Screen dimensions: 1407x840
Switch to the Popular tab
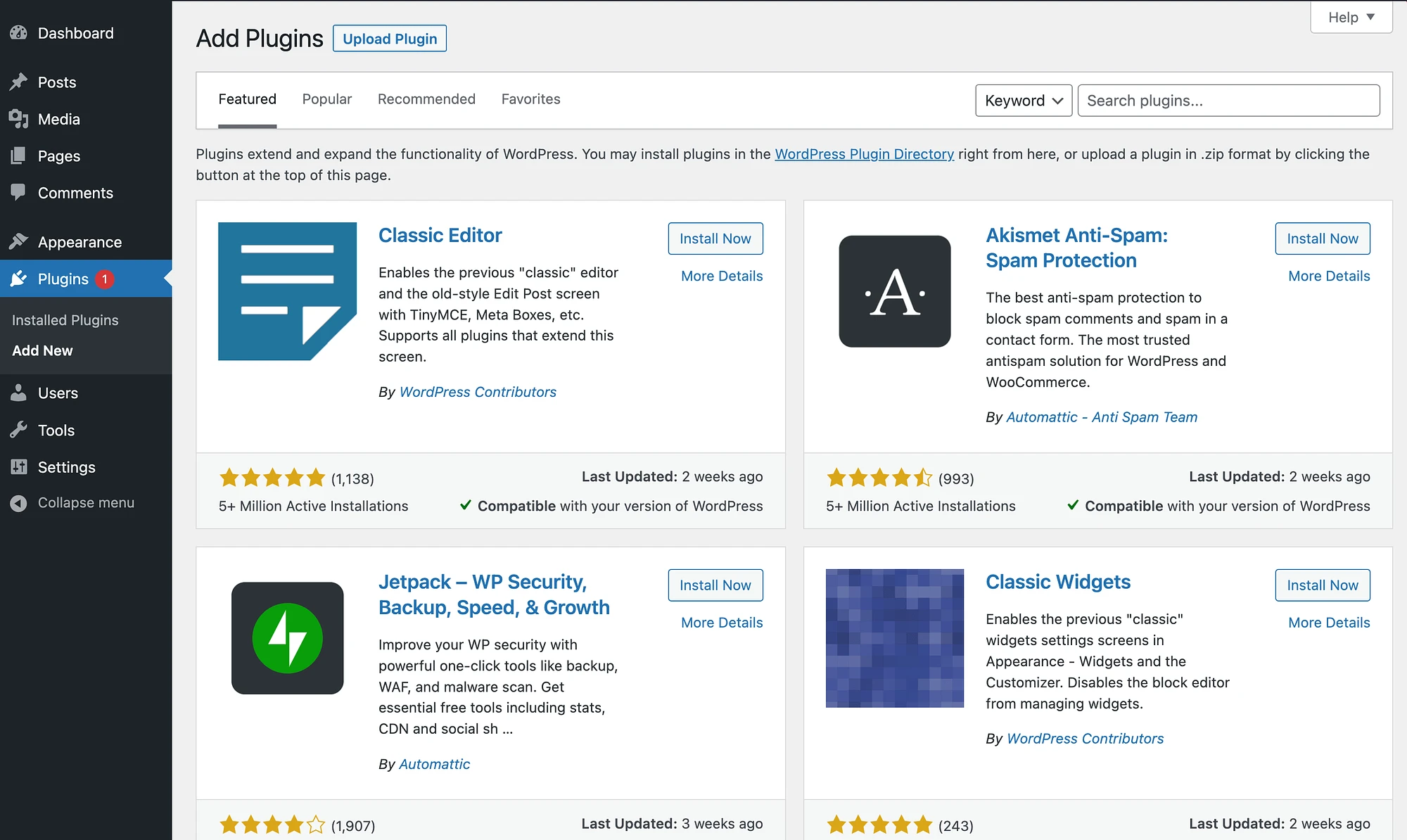click(x=327, y=98)
